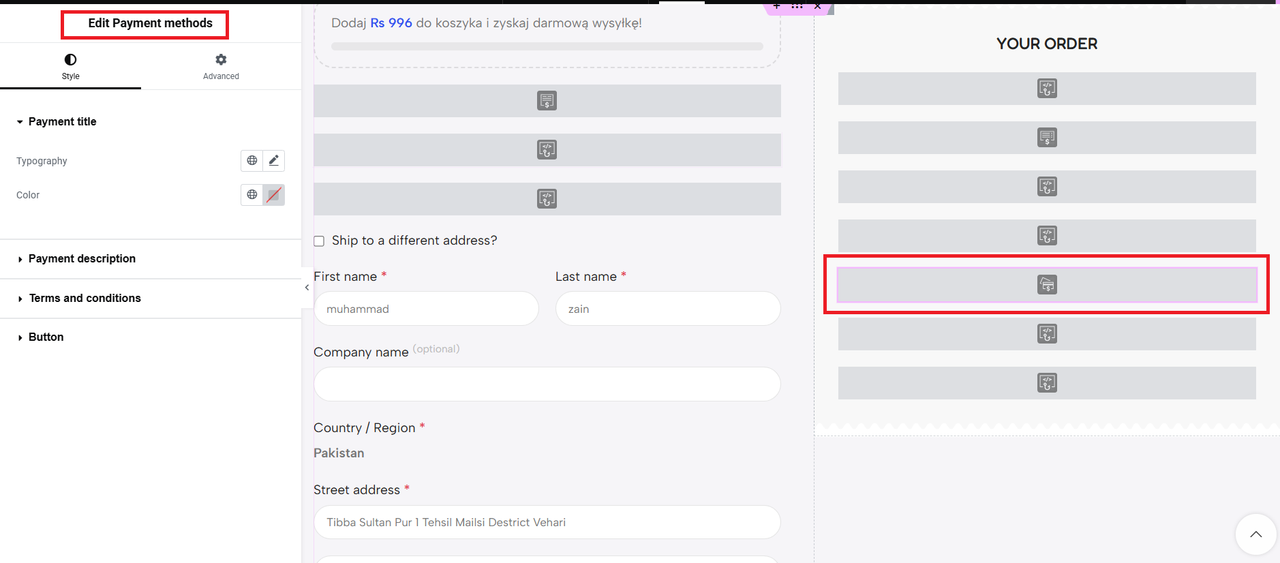This screenshot has width=1280, height=563.
Task: Click the 'Pakistan' country text
Action: [339, 453]
